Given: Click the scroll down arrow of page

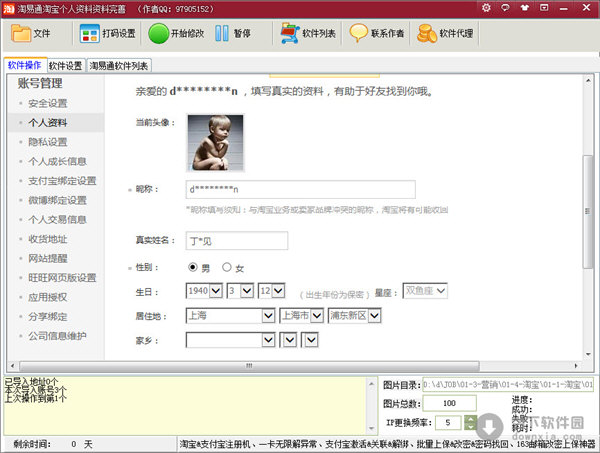Looking at the screenshot, I should (588, 354).
